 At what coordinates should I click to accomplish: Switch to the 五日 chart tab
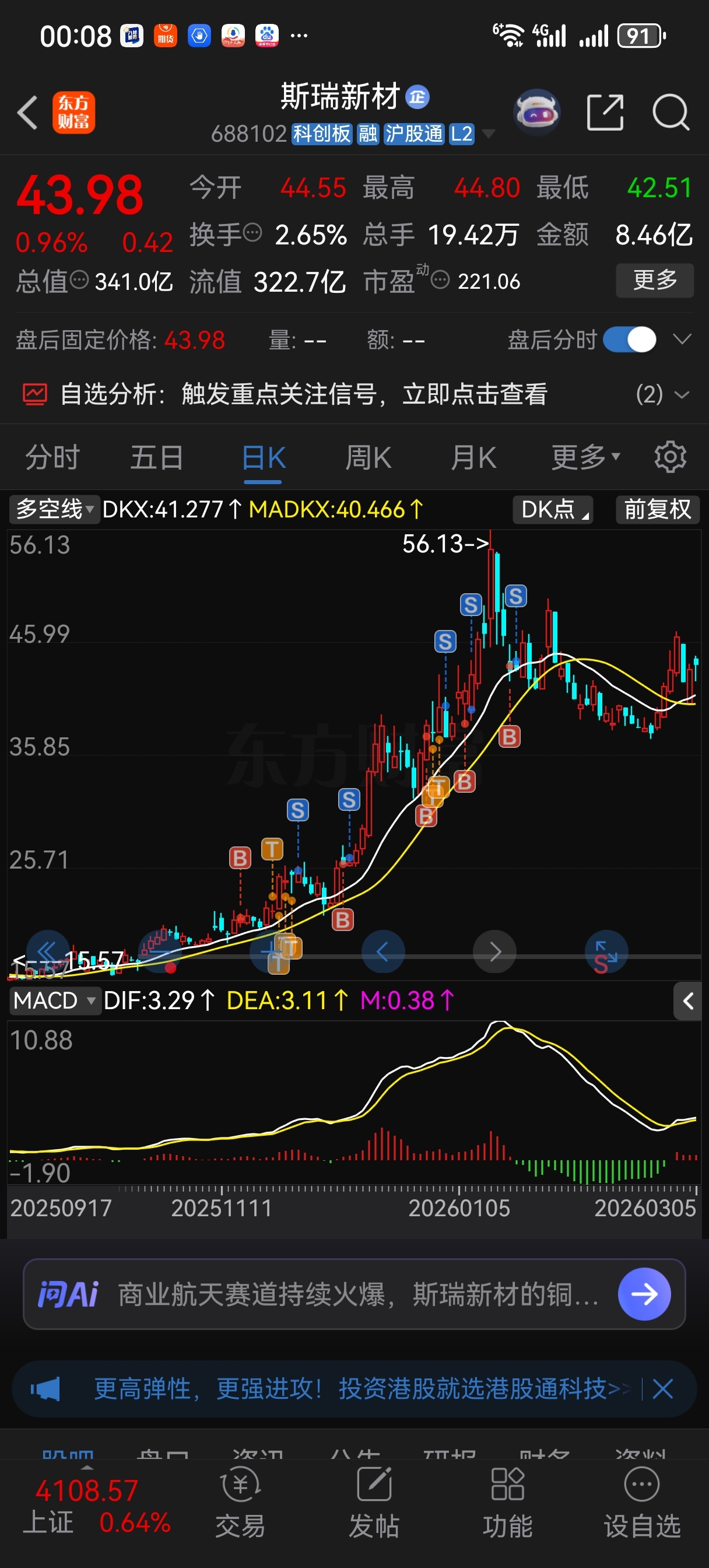point(157,457)
